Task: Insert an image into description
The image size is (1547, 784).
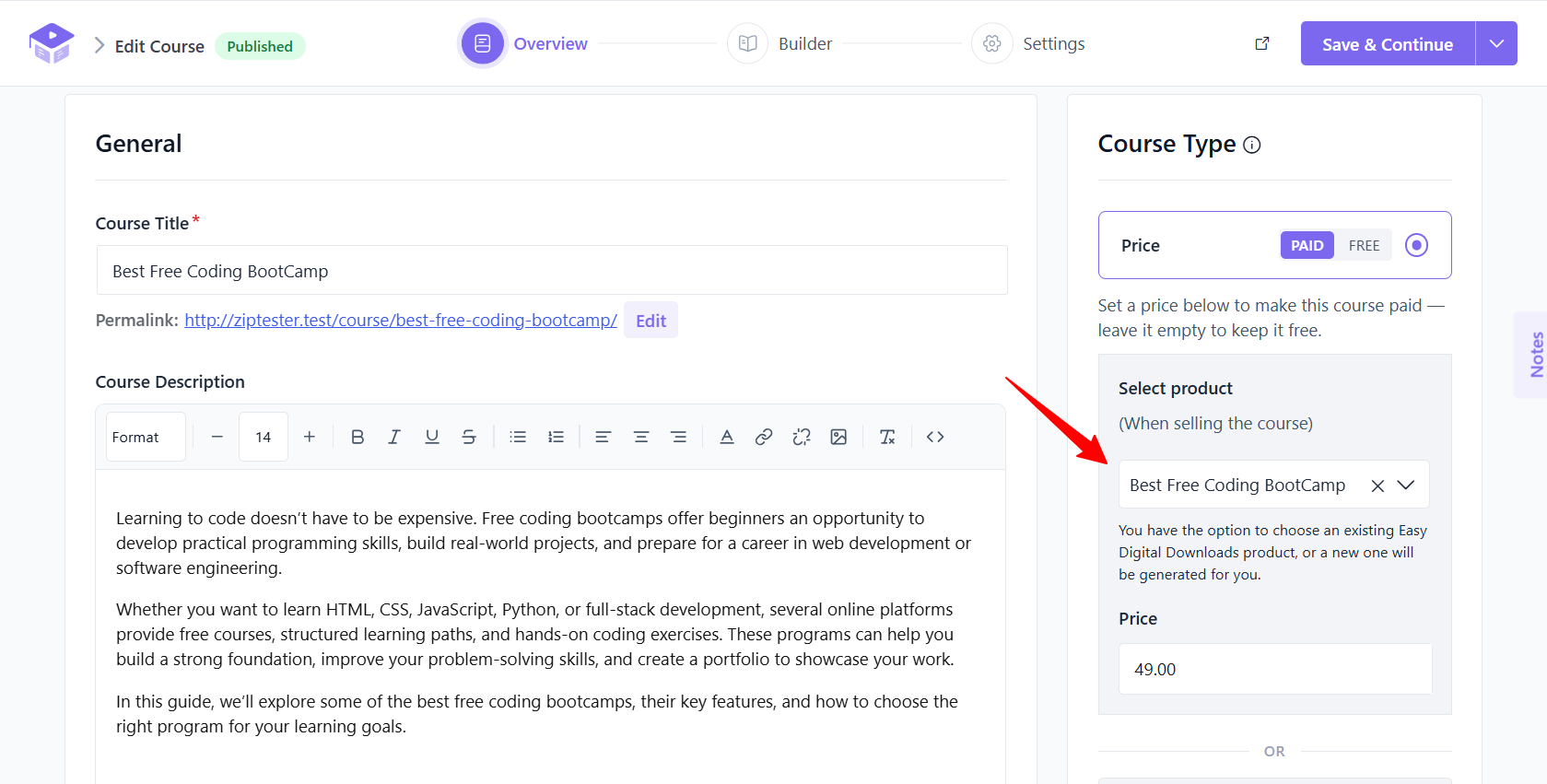Action: 838,437
